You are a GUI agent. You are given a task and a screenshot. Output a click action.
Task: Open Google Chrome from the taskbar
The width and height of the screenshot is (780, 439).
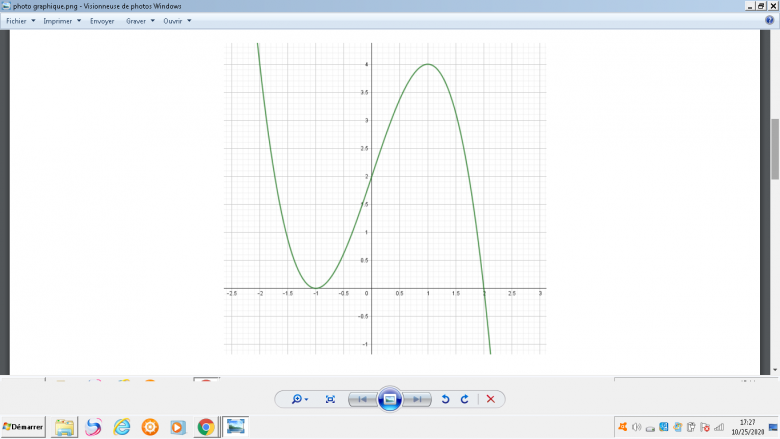pyautogui.click(x=206, y=427)
